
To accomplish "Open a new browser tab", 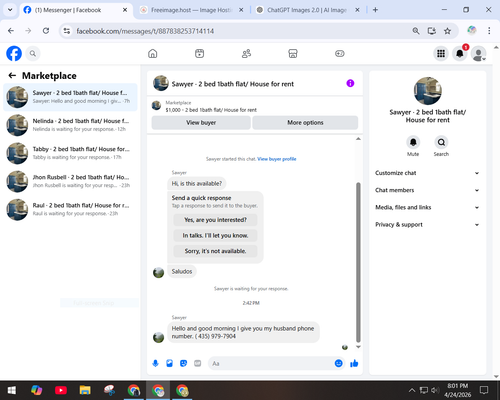I will click(x=375, y=10).
